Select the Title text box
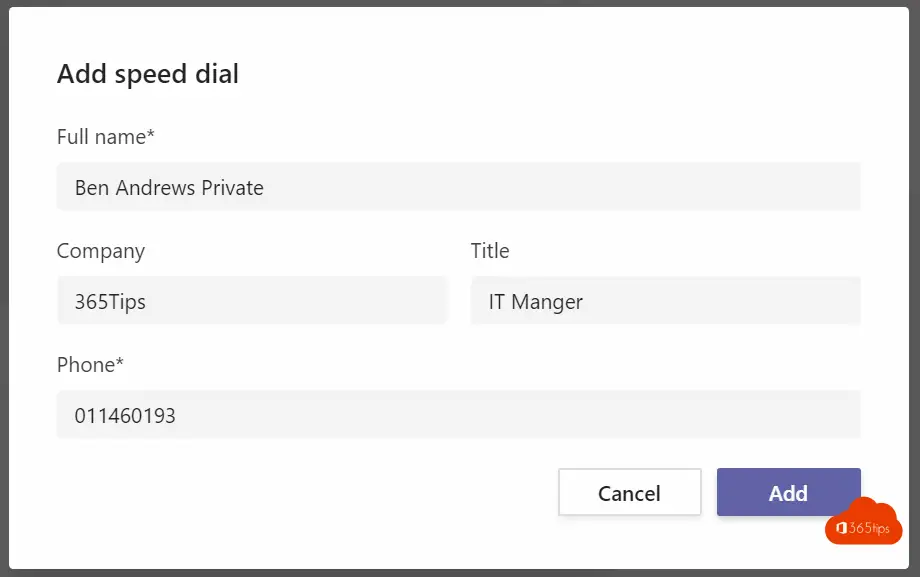 (665, 301)
